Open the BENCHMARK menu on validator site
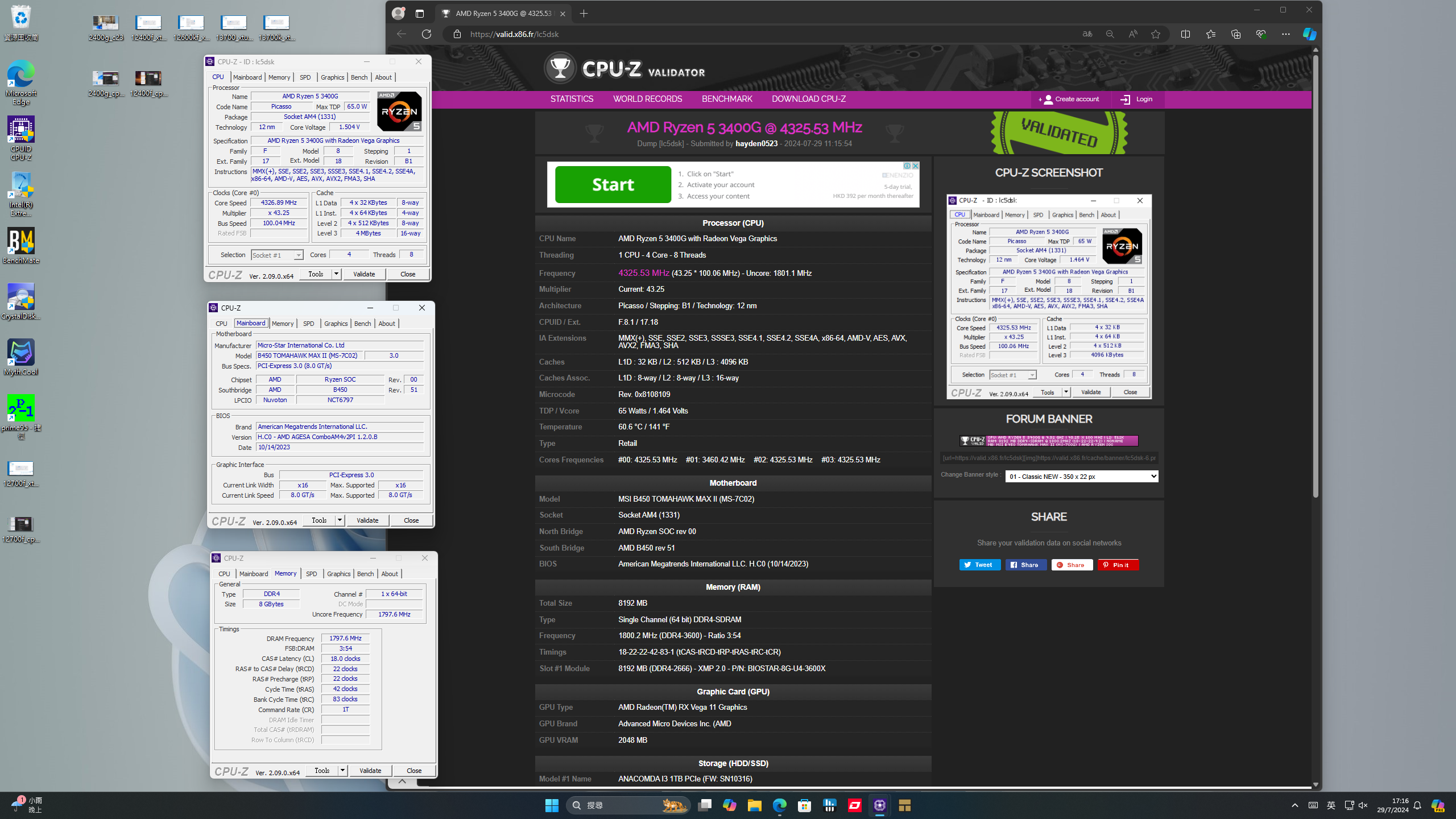 point(727,99)
